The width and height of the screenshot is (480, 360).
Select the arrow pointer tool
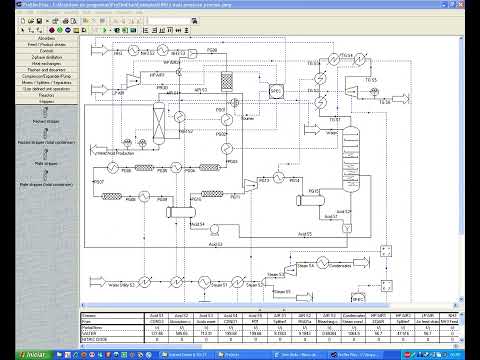click(23, 30)
